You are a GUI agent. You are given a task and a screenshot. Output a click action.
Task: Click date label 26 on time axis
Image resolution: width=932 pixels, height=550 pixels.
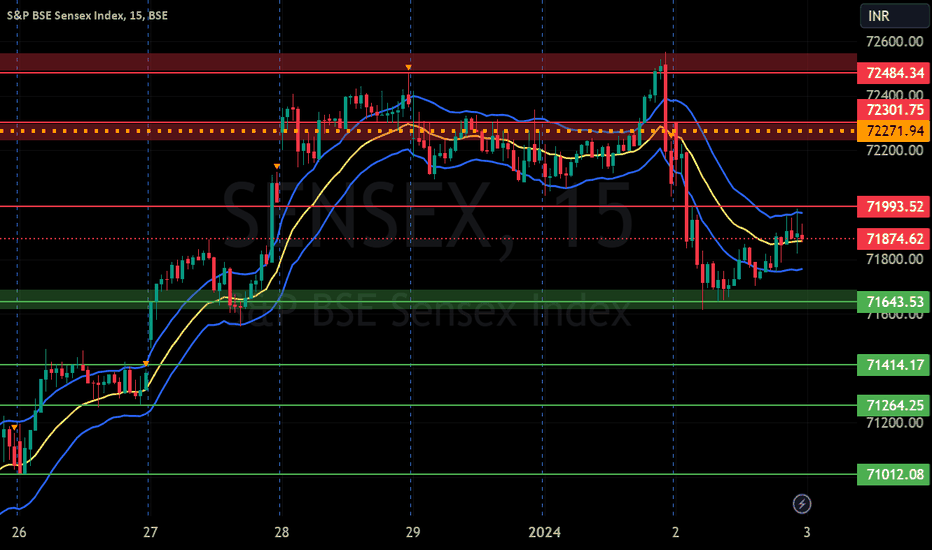point(18,532)
